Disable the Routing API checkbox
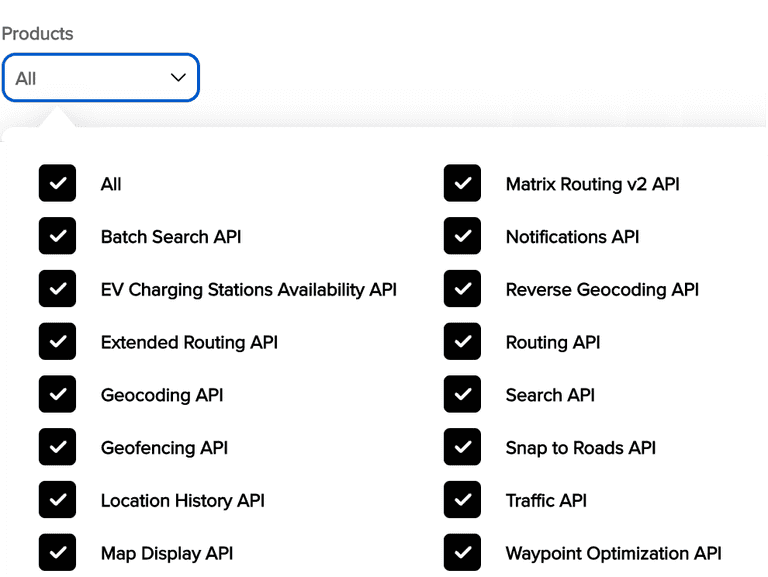The width and height of the screenshot is (768, 577). pos(463,342)
